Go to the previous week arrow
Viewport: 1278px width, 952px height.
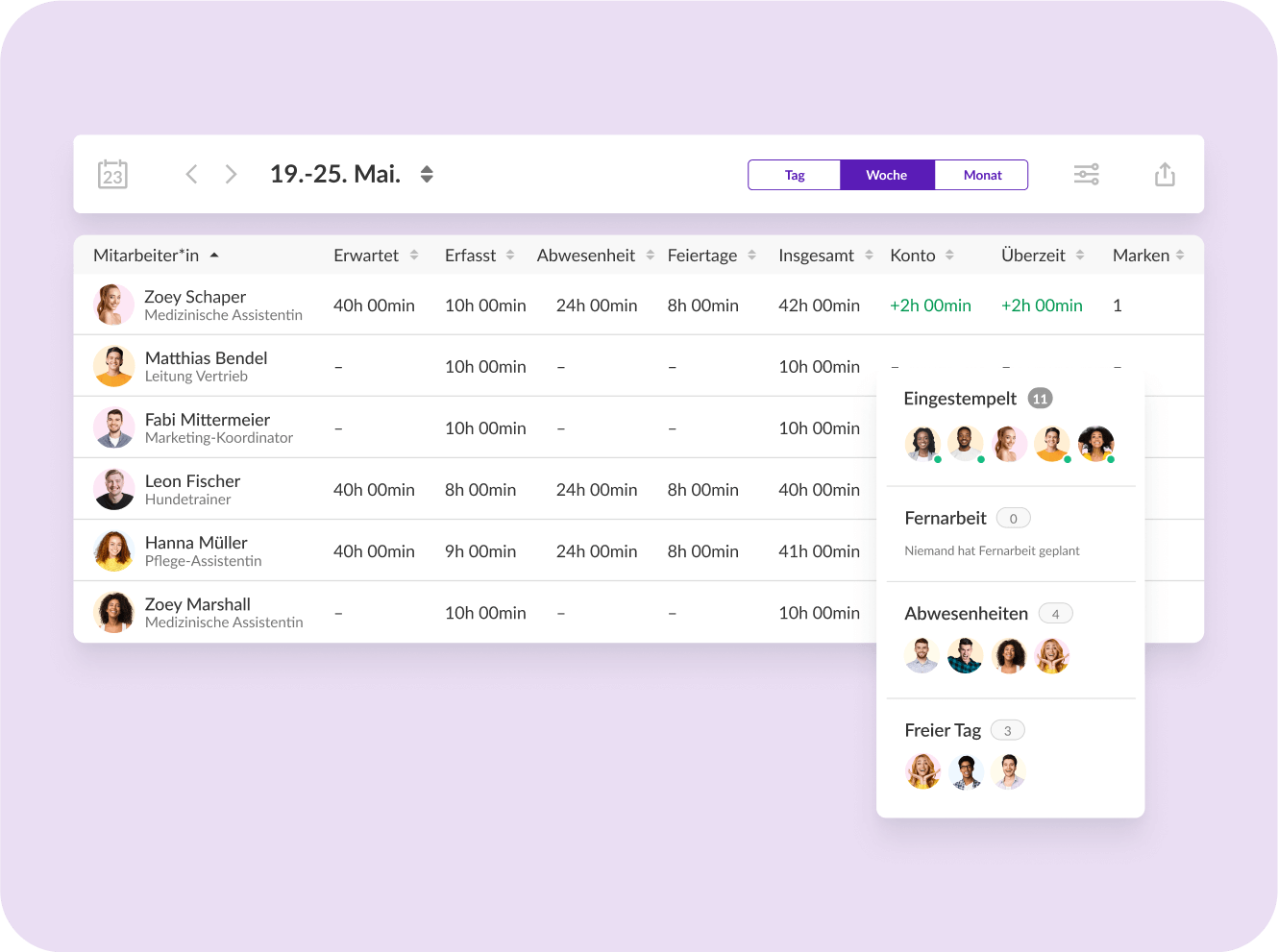191,174
